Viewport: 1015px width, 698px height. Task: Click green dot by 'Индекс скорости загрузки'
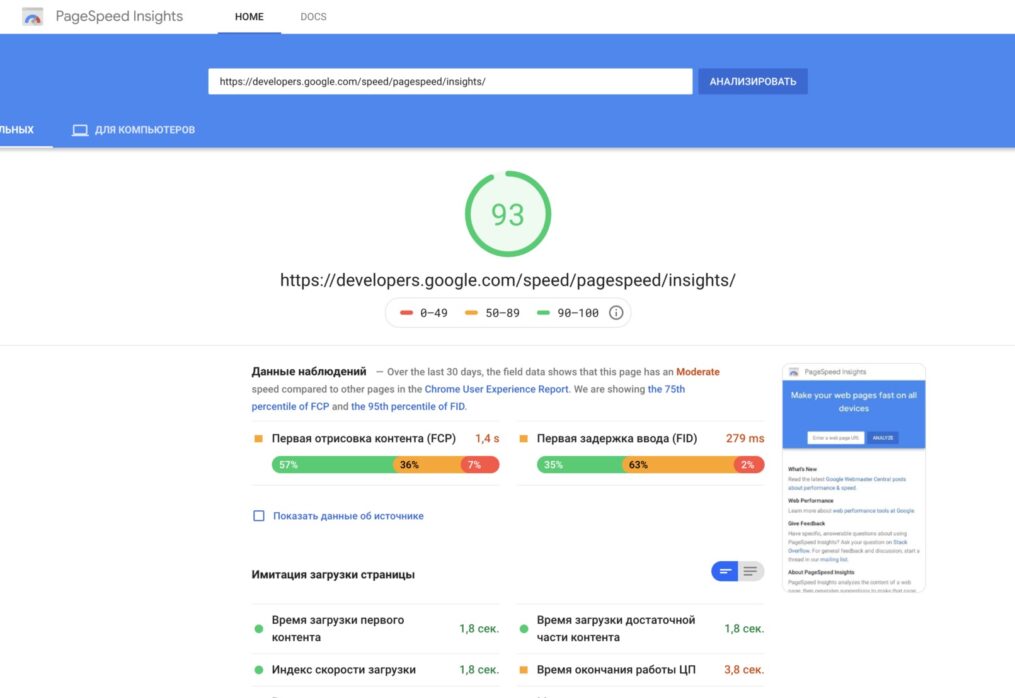pos(259,670)
